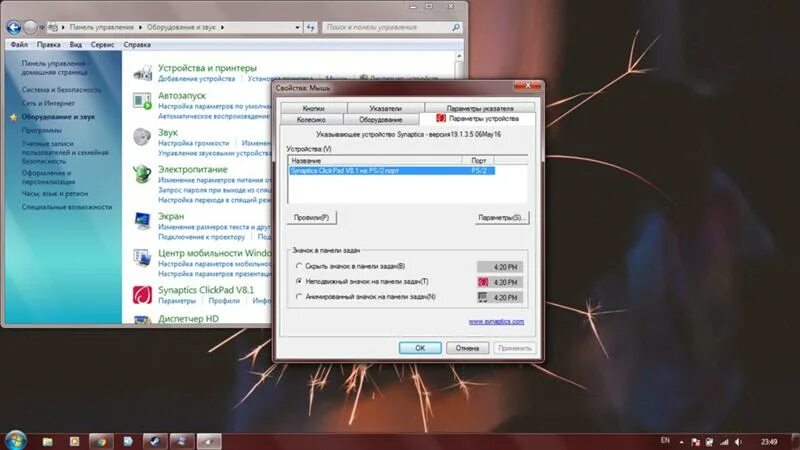Open Специальные возможности sidebar link
Screen dimensions: 800x450
click(67, 207)
